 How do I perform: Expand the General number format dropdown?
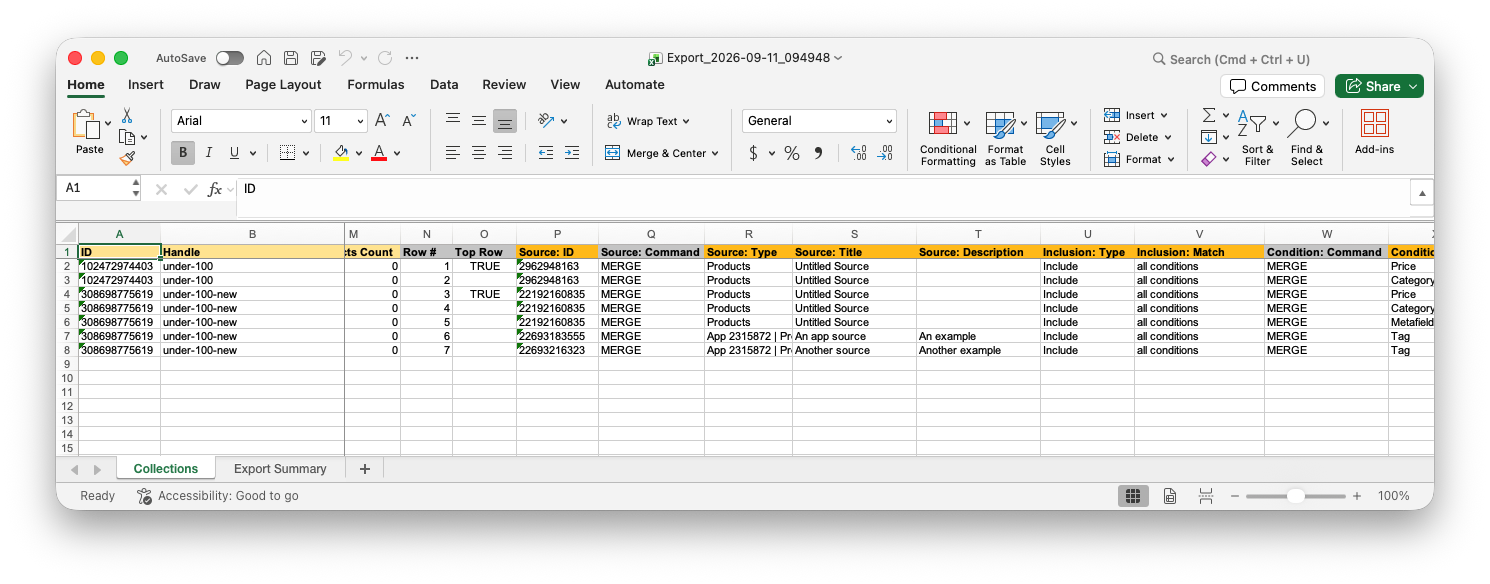(x=819, y=121)
